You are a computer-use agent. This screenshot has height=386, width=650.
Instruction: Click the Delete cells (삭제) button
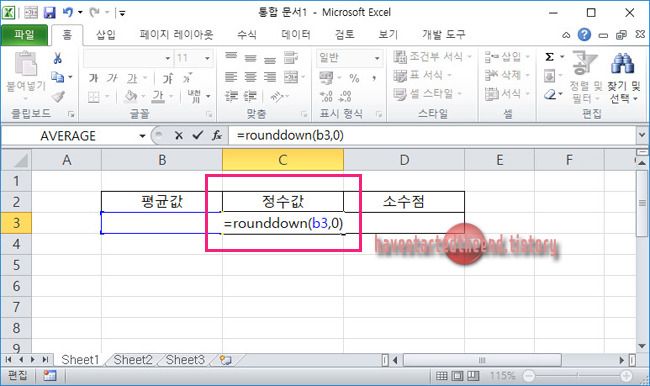pyautogui.click(x=507, y=75)
